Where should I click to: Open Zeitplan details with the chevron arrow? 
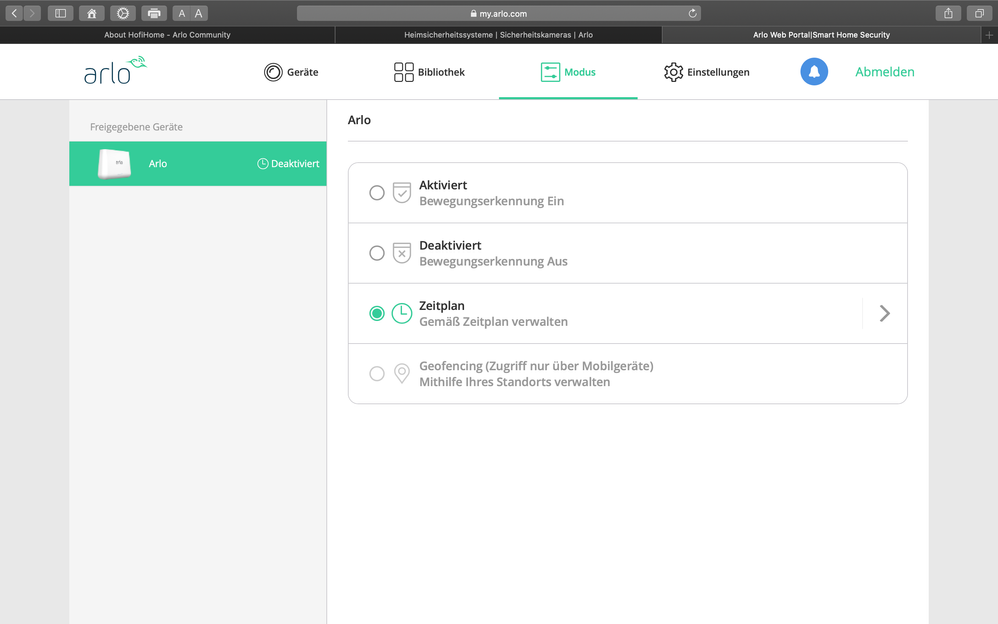coord(885,313)
